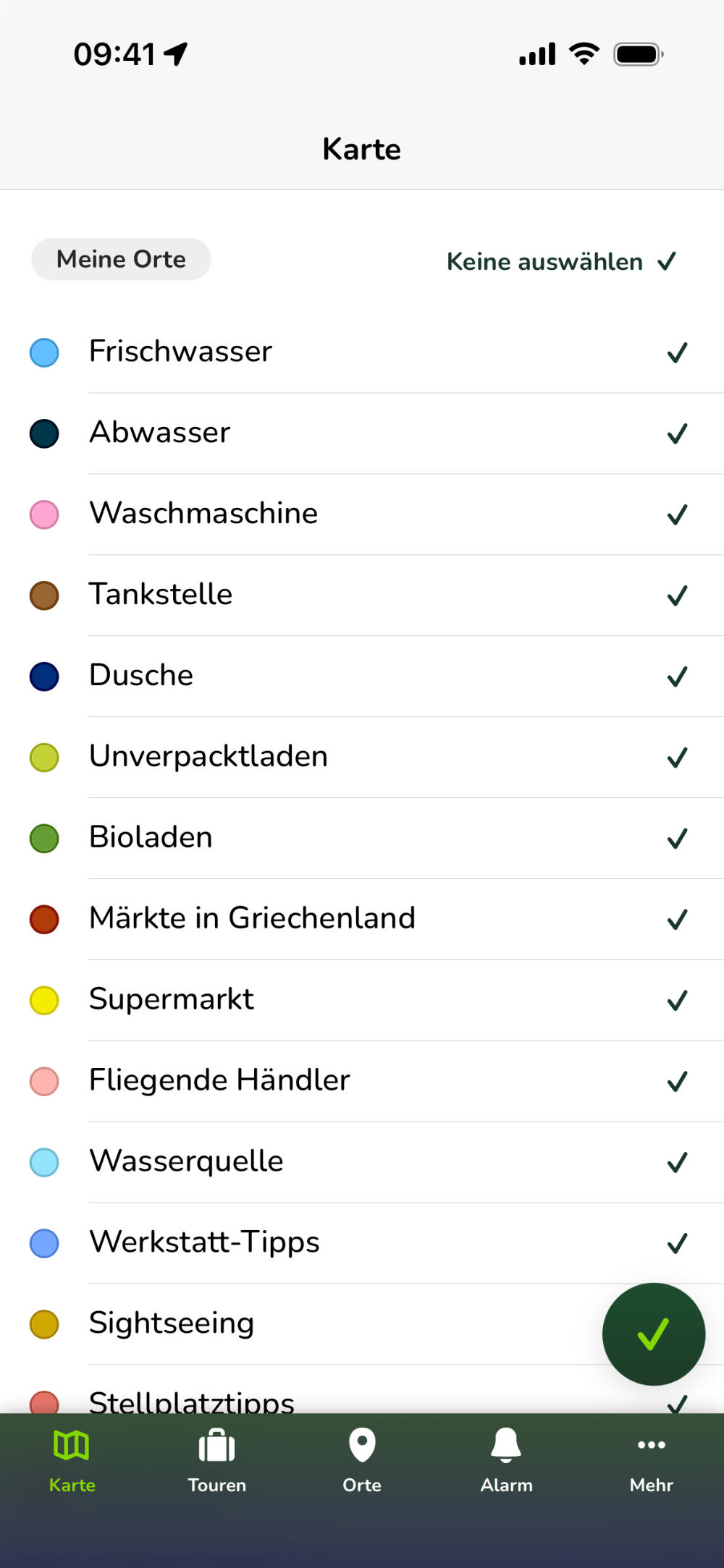Open the Mehr three-dots icon
This screenshot has height=1568, width=724.
(651, 1446)
